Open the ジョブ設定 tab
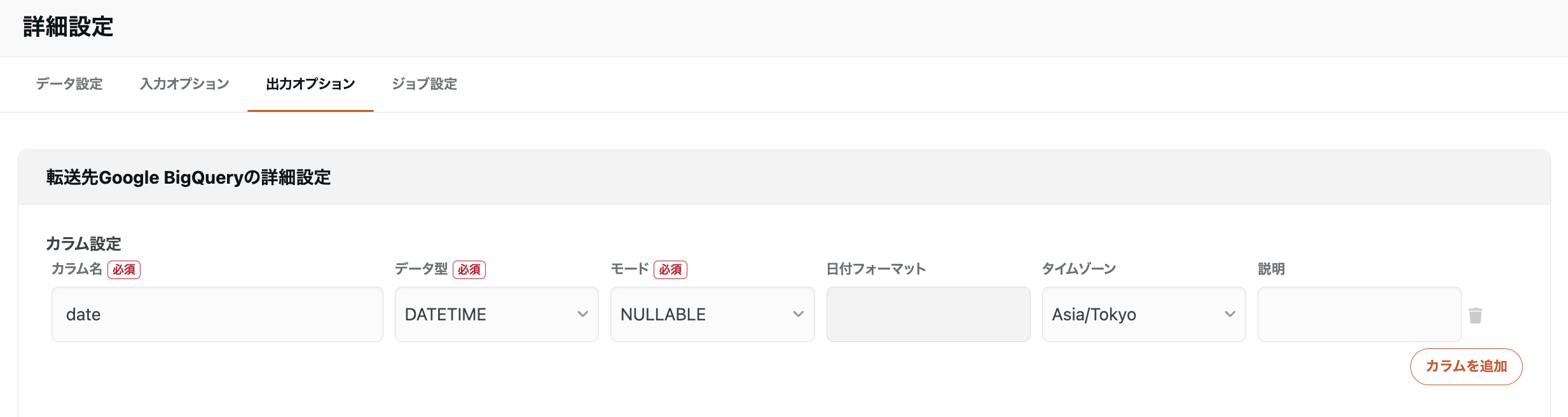The height and width of the screenshot is (417, 1568). [423, 84]
